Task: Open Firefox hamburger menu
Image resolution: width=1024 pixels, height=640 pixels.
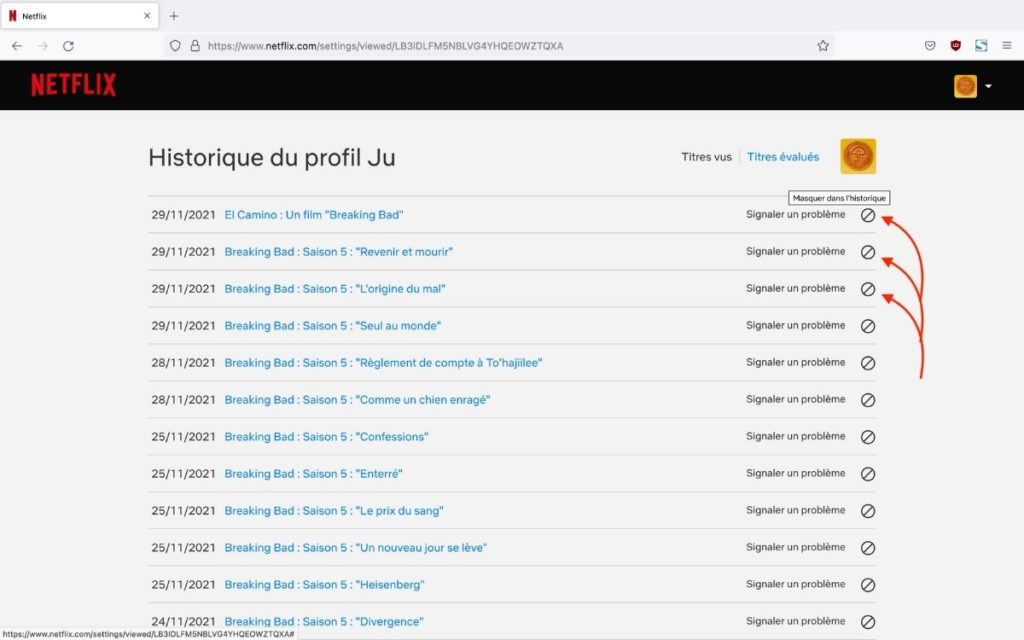Action: point(1007,46)
